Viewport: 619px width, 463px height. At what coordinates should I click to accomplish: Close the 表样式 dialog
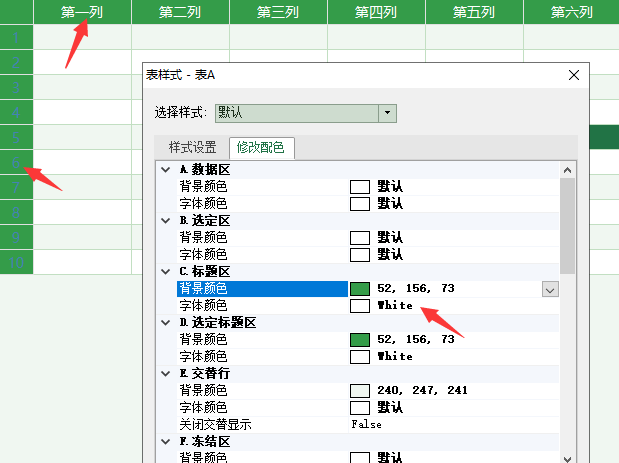pos(574,75)
